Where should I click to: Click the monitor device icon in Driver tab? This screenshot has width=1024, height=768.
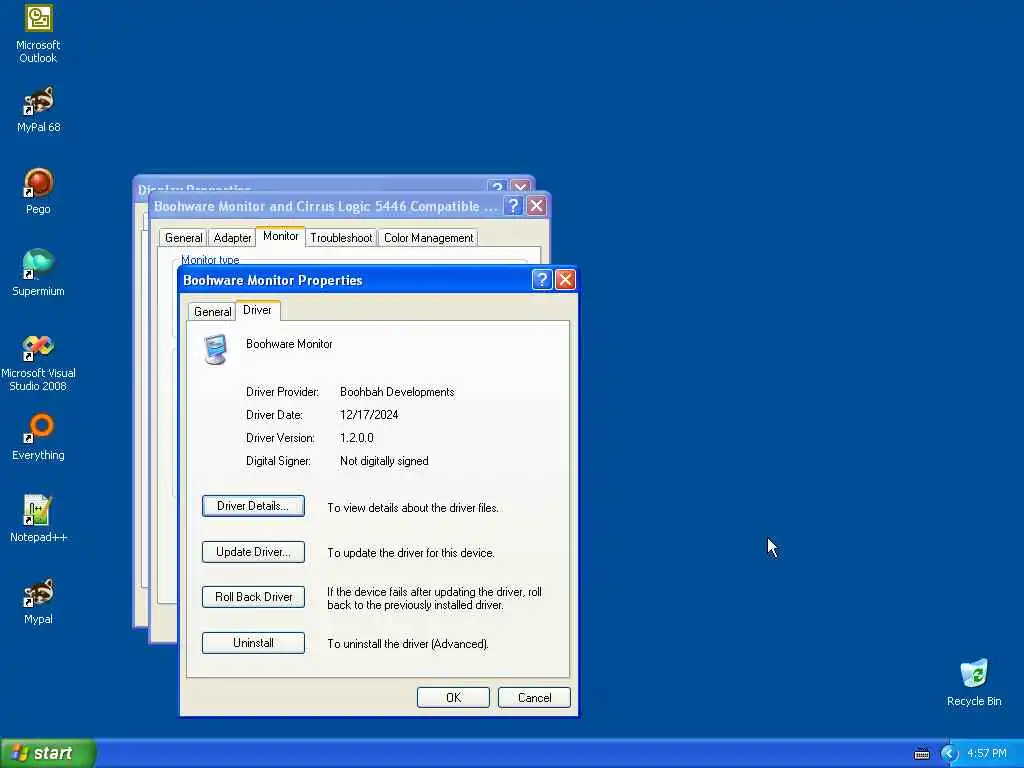coord(216,349)
